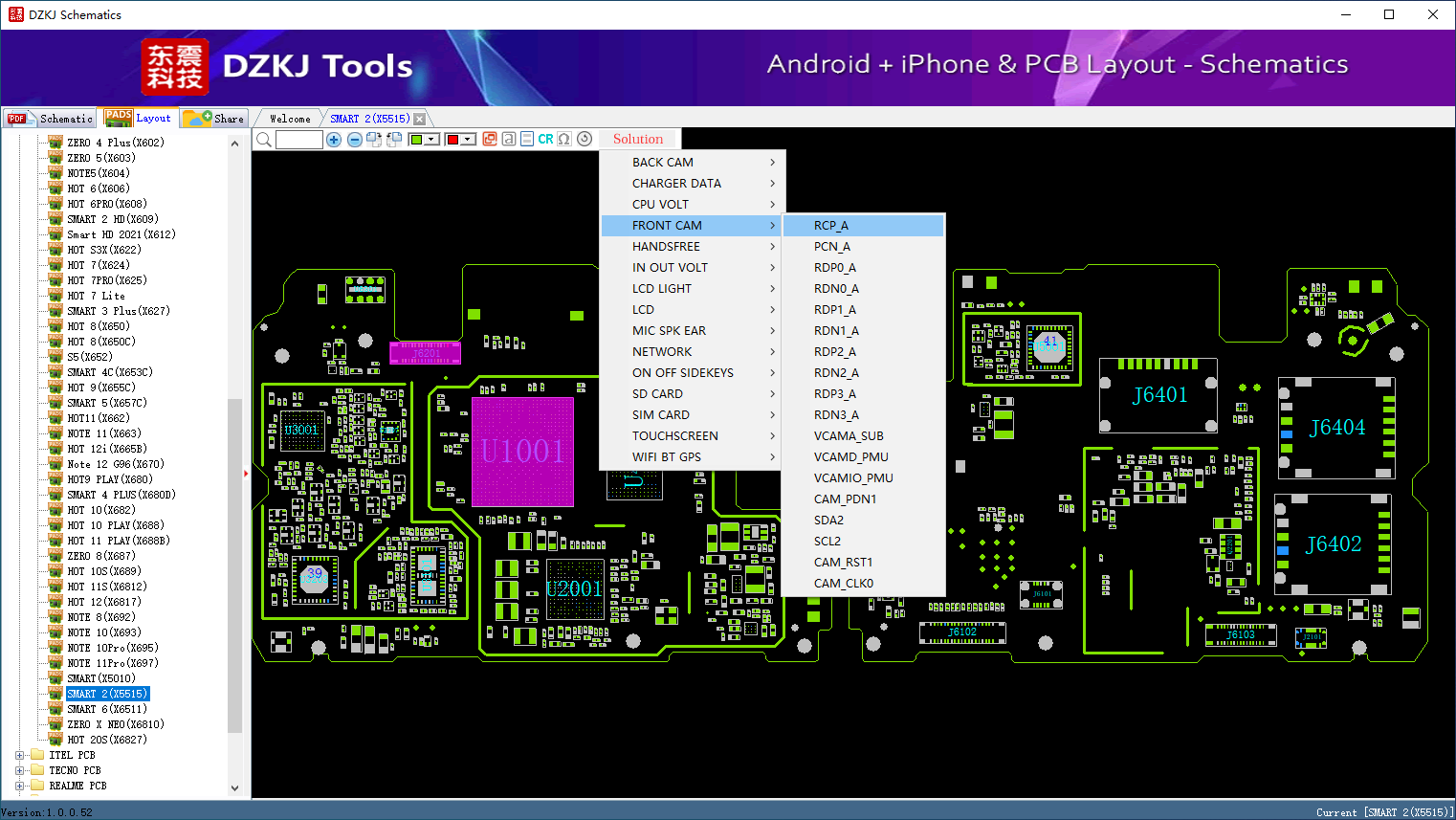Viewport: 1456px width, 820px height.
Task: Click the board icon beside ZERO 5(X603)
Action: coord(55,158)
